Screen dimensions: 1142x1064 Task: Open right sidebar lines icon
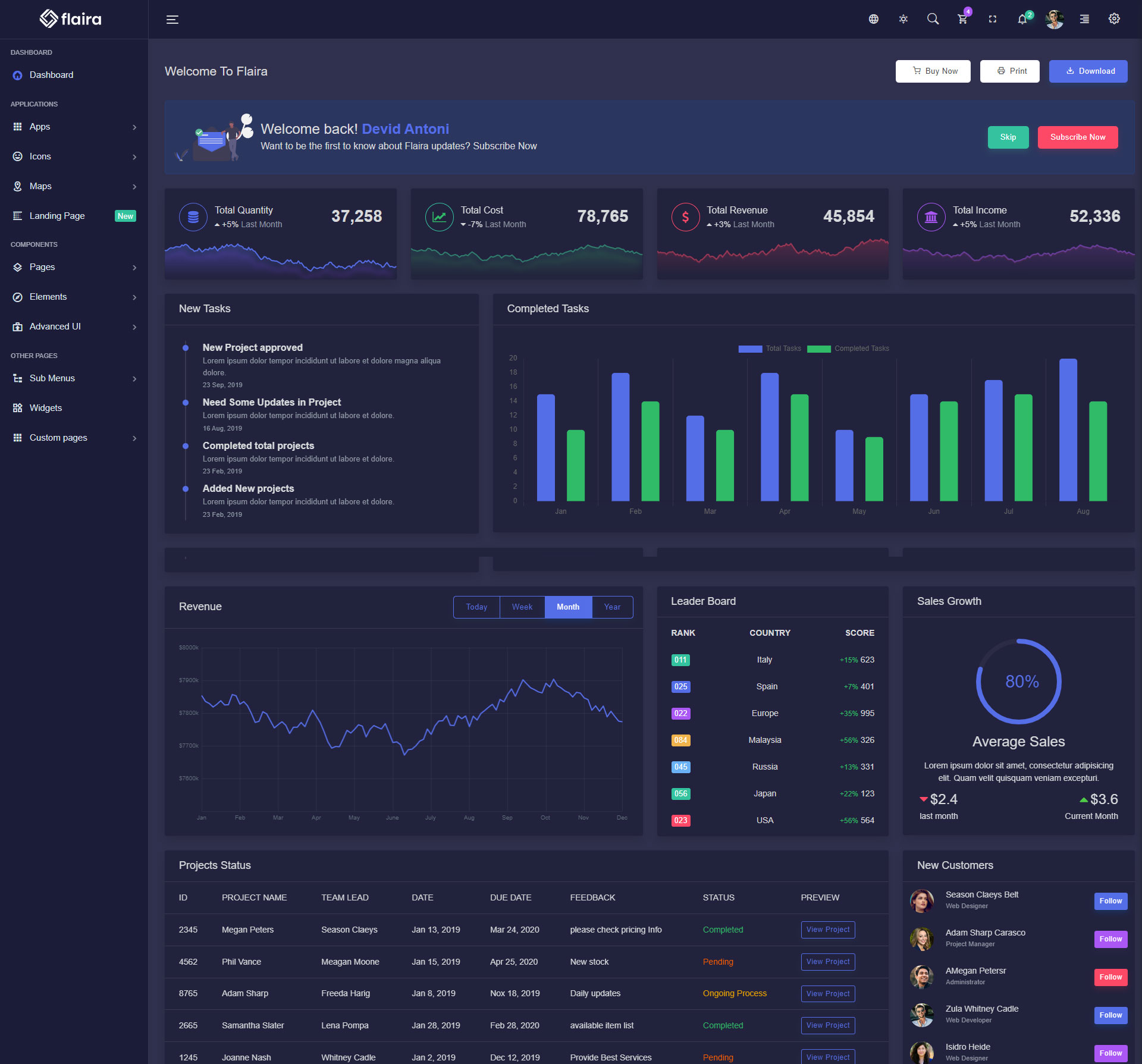(1084, 19)
